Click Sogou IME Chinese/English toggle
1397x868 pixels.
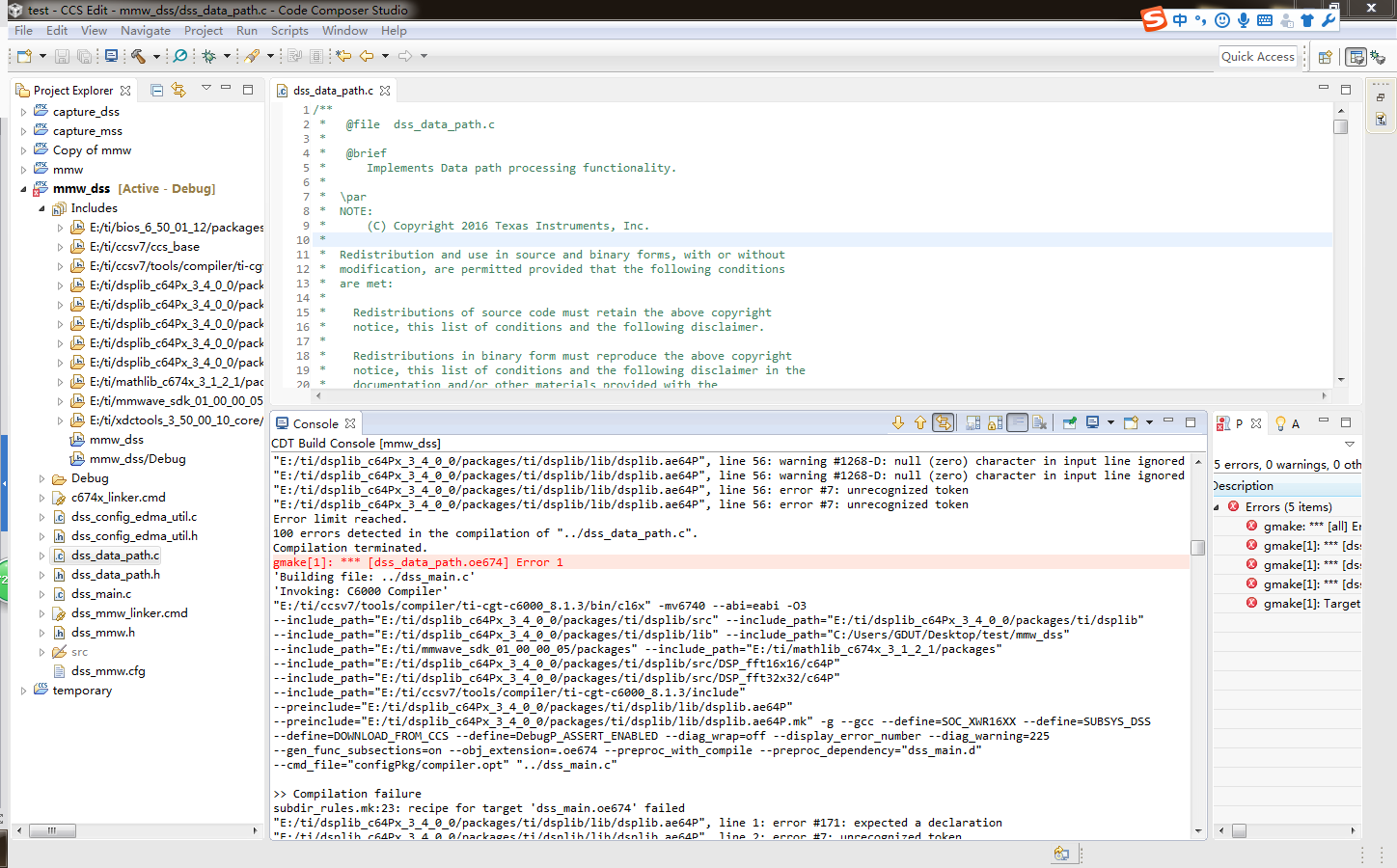click(x=1180, y=19)
